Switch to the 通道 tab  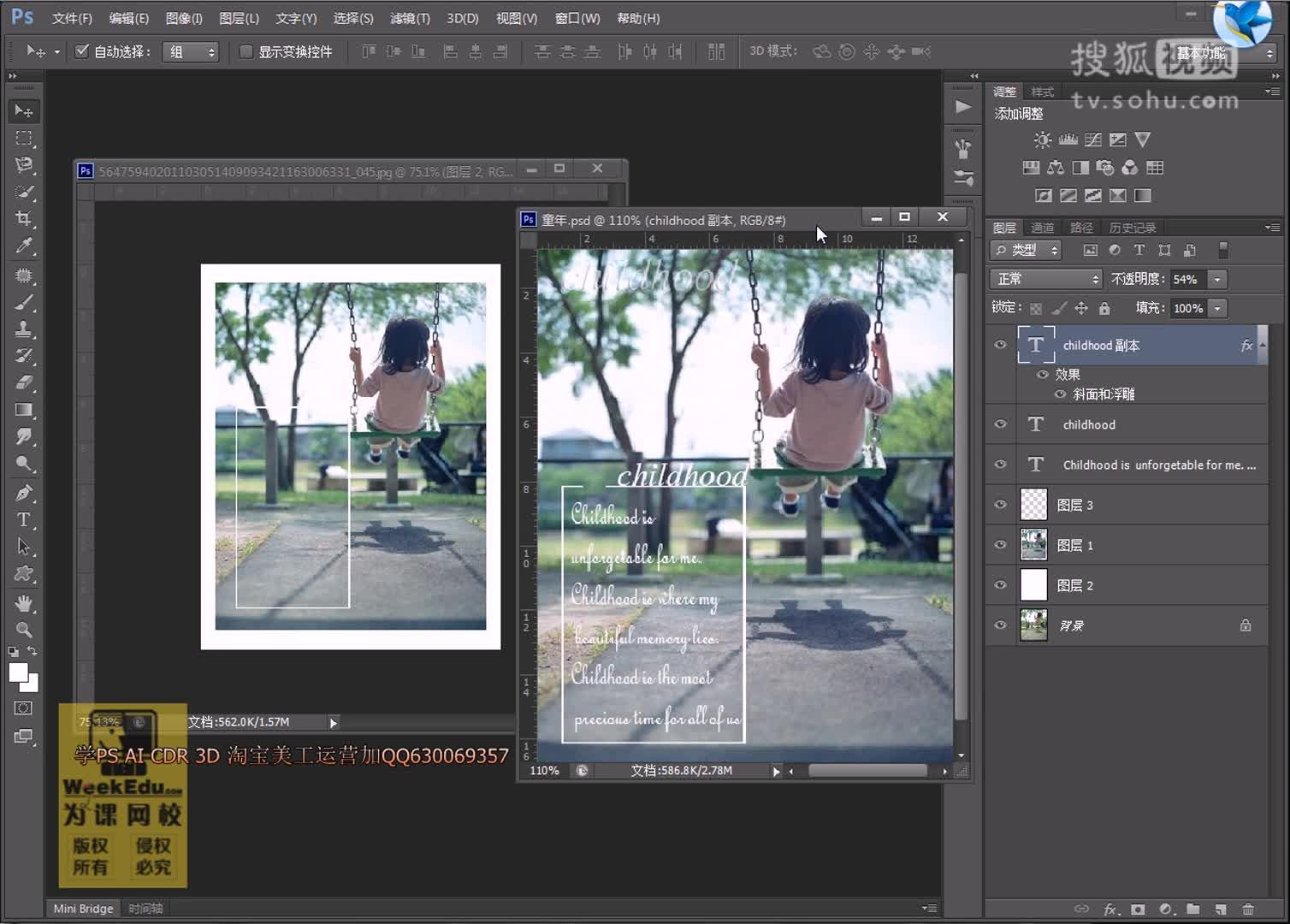pos(1043,227)
